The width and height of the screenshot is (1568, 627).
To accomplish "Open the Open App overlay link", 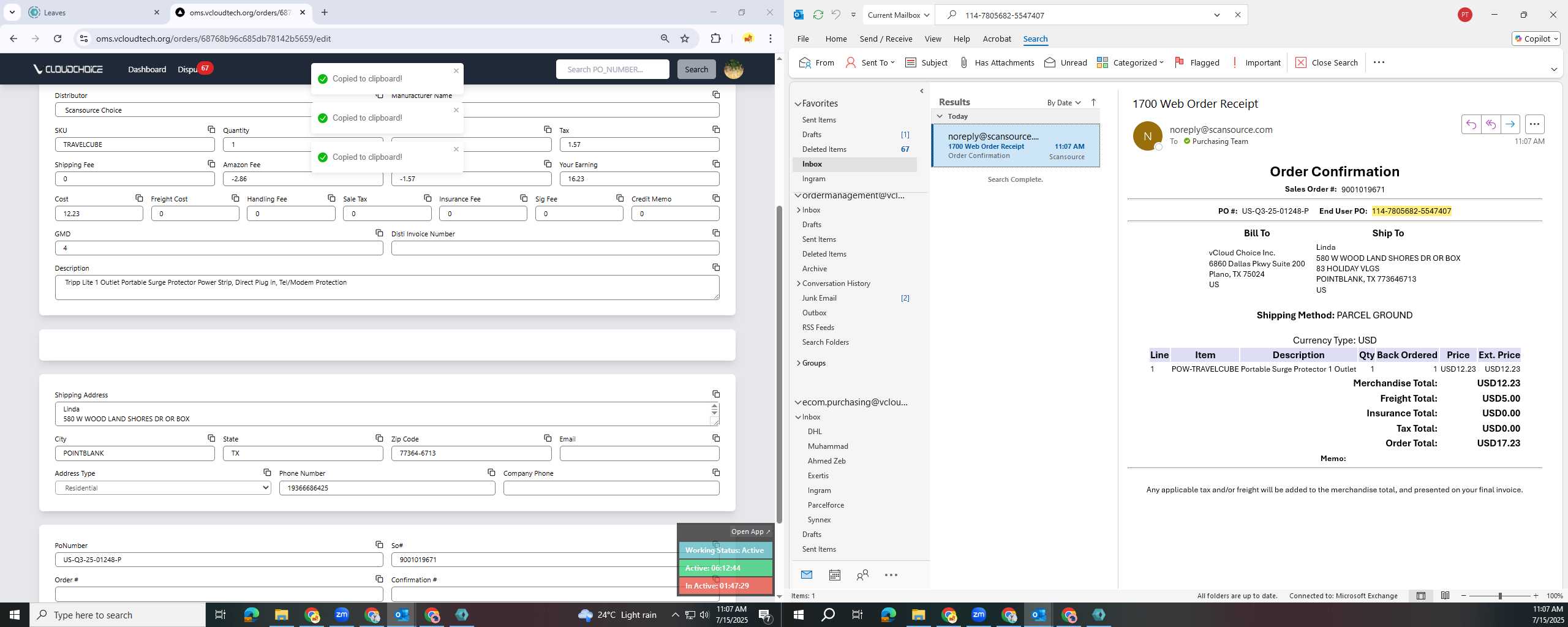I will tap(750, 531).
